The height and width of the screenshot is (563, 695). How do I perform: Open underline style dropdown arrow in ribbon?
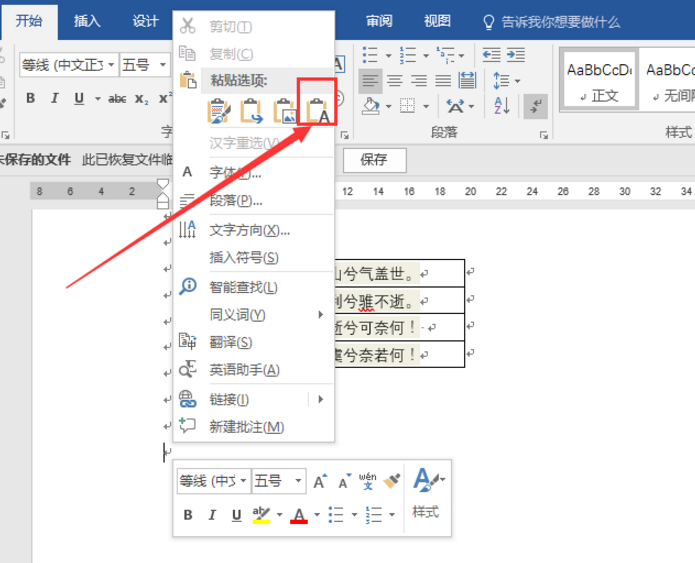pyautogui.click(x=98, y=98)
